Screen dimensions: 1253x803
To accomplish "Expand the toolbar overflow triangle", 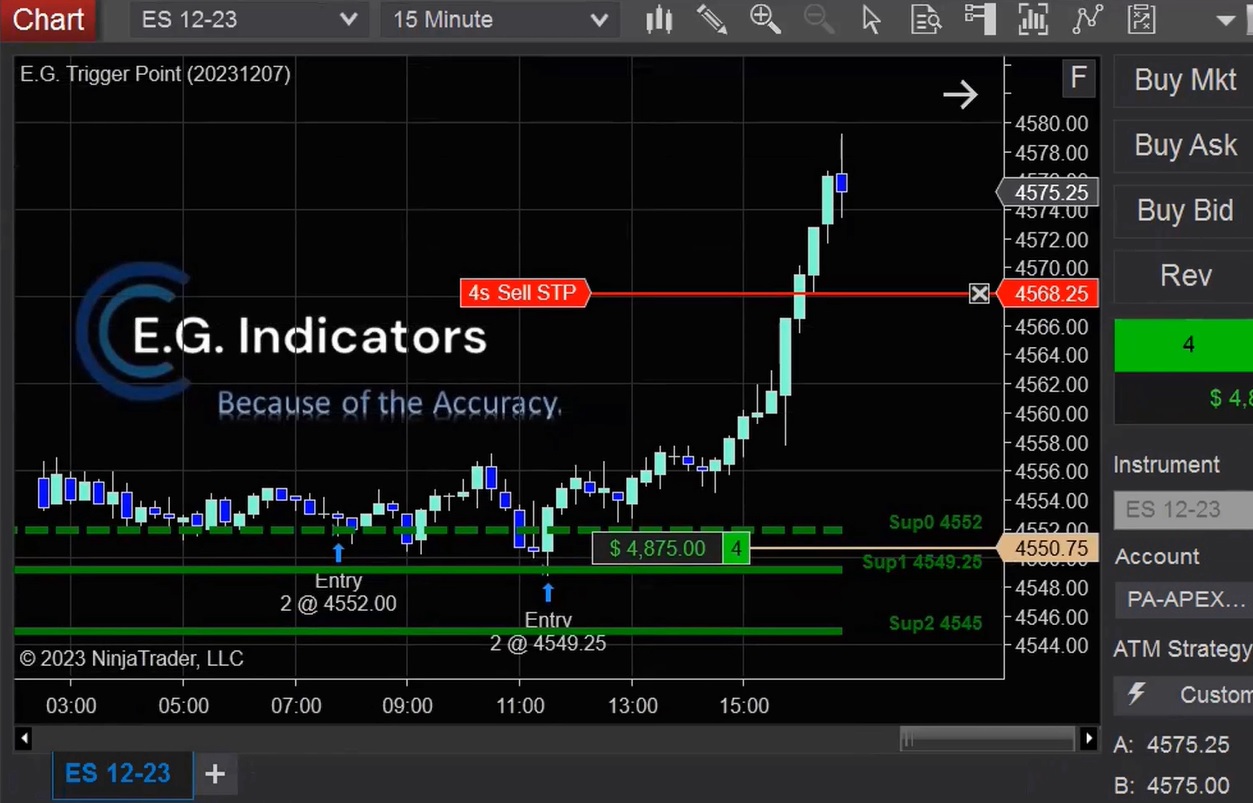I will [1226, 20].
